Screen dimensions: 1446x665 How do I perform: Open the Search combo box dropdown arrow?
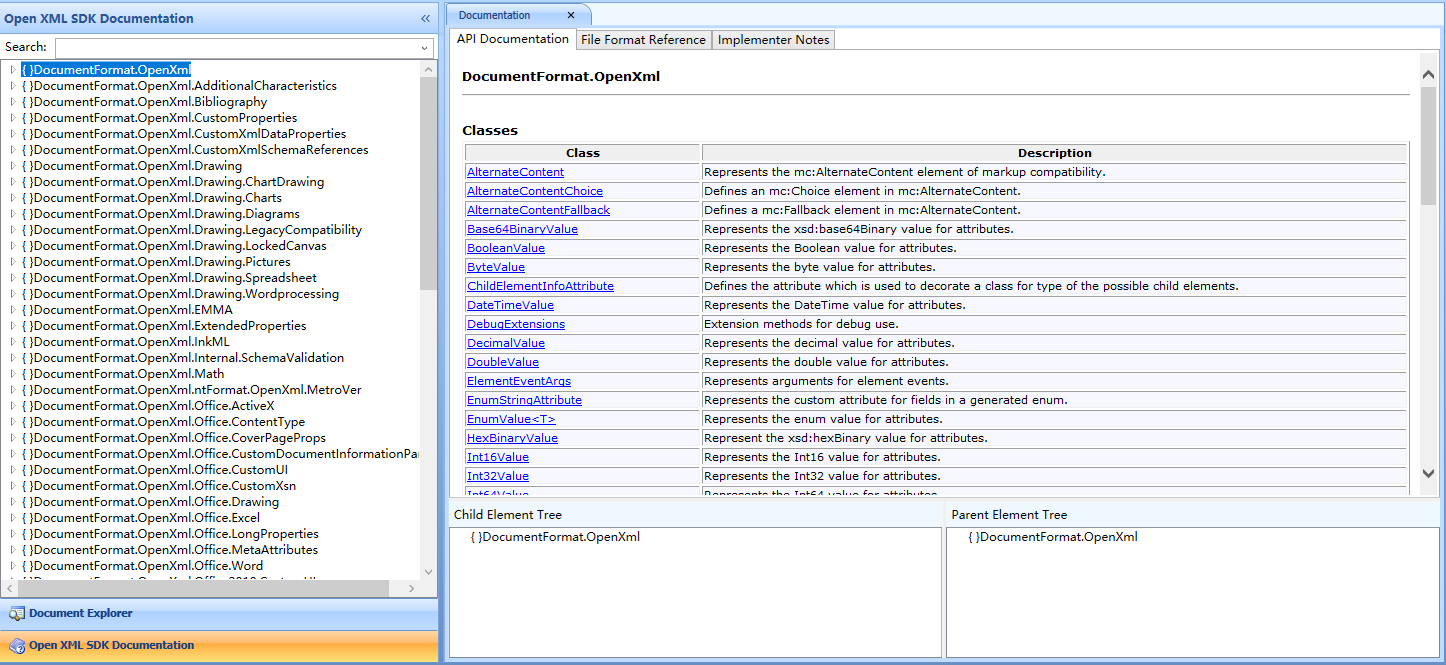pos(425,48)
